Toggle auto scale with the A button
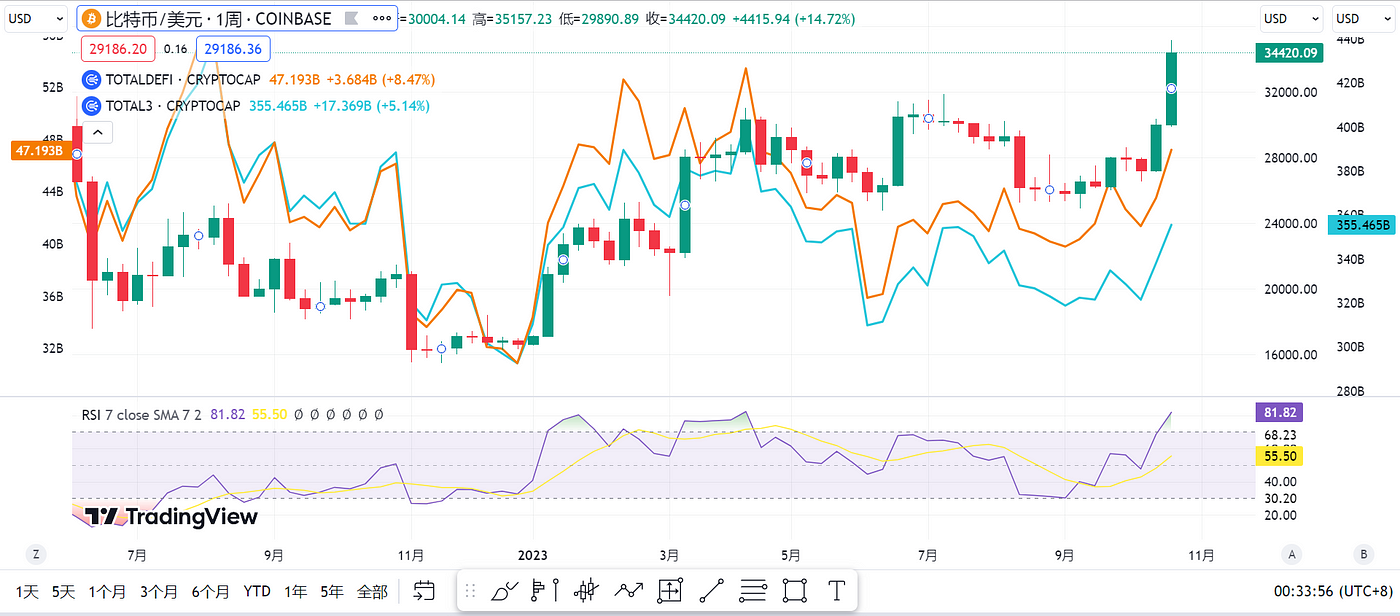The height and width of the screenshot is (616, 1400). pyautogui.click(x=1292, y=554)
